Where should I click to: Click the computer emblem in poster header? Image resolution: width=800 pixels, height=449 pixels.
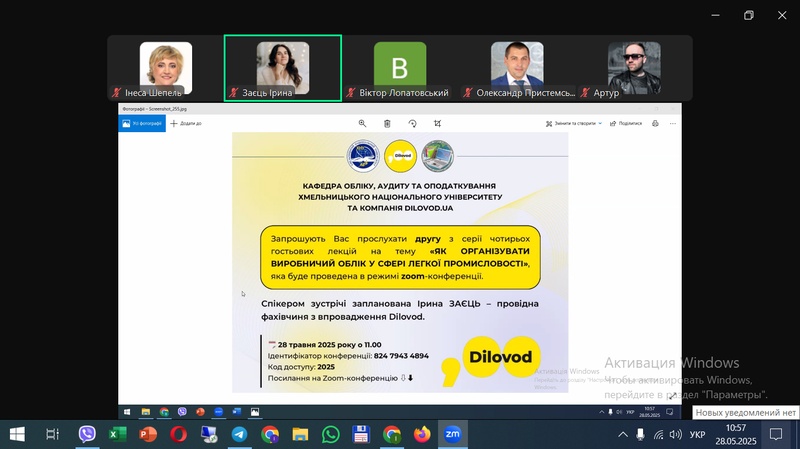coord(437,156)
